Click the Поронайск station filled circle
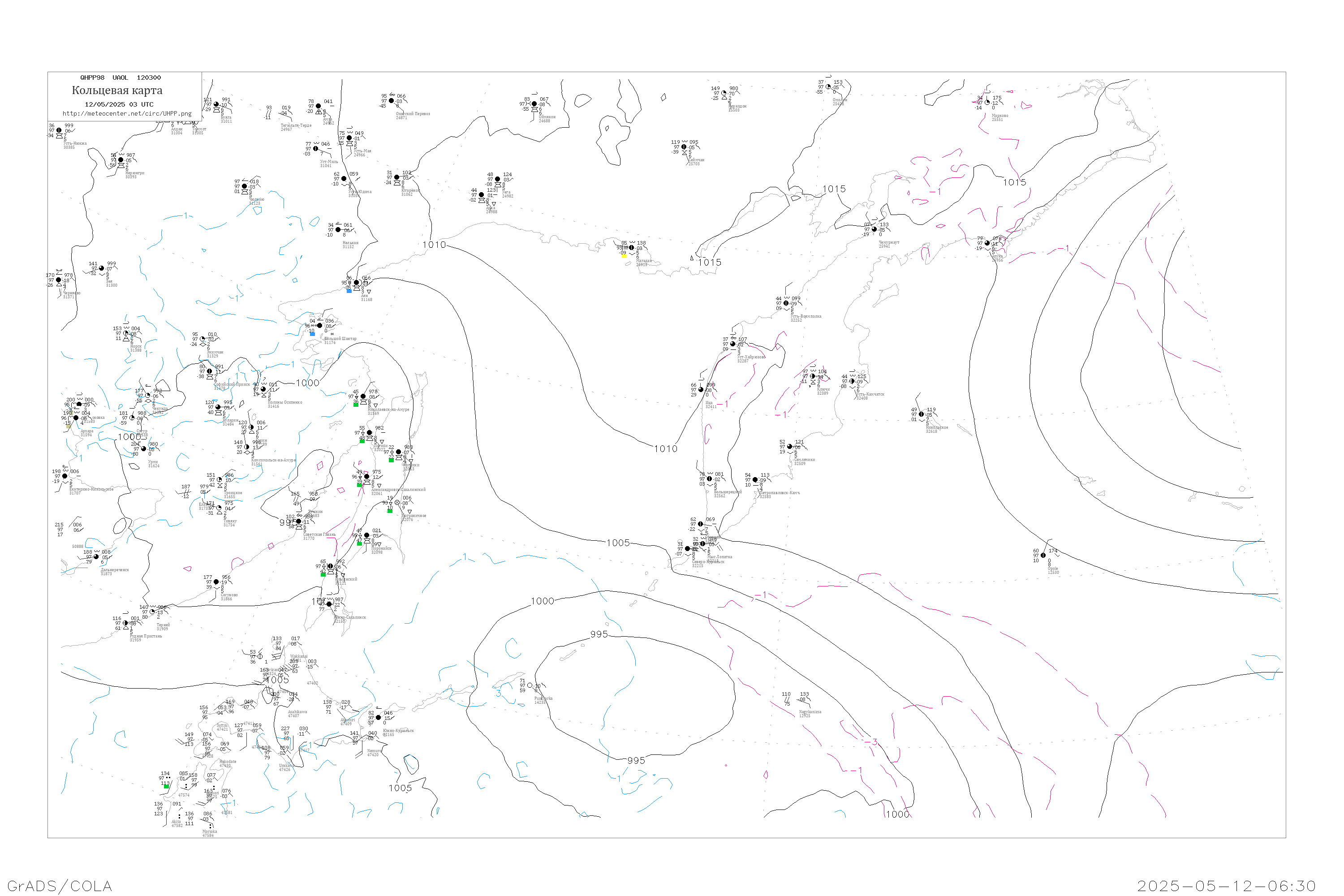The image size is (1344, 896). coord(367,535)
